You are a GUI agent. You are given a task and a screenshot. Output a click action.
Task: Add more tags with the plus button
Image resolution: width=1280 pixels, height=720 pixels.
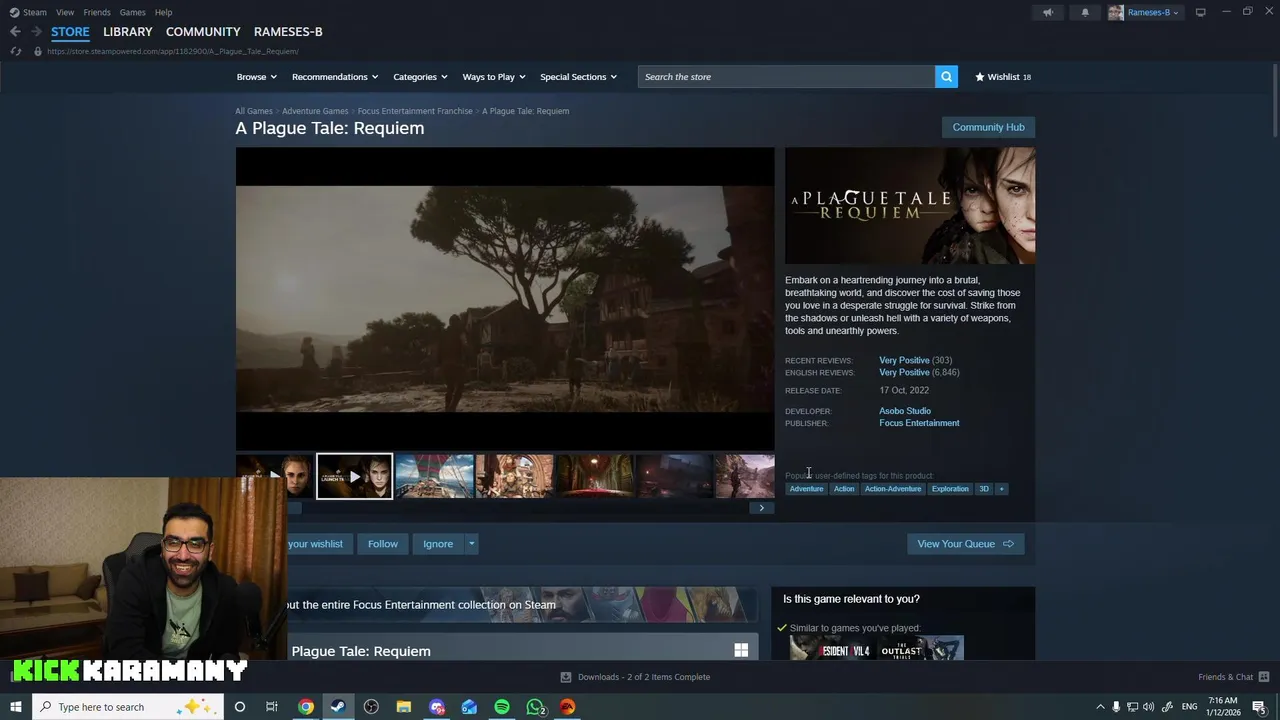[1001, 489]
